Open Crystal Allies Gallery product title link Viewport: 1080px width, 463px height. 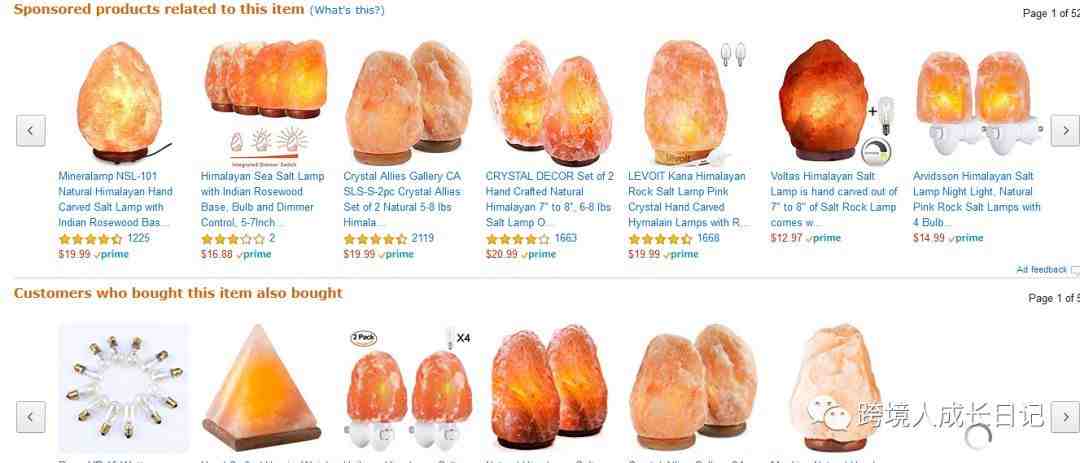tap(403, 199)
